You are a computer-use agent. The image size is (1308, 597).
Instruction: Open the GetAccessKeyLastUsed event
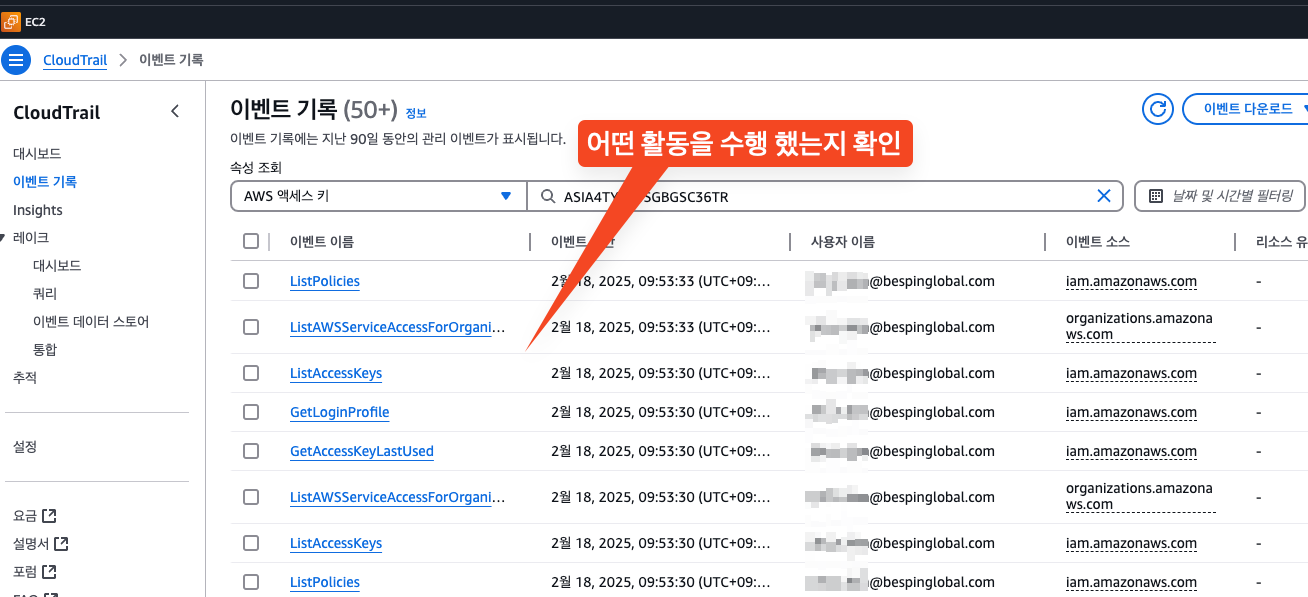click(x=362, y=451)
